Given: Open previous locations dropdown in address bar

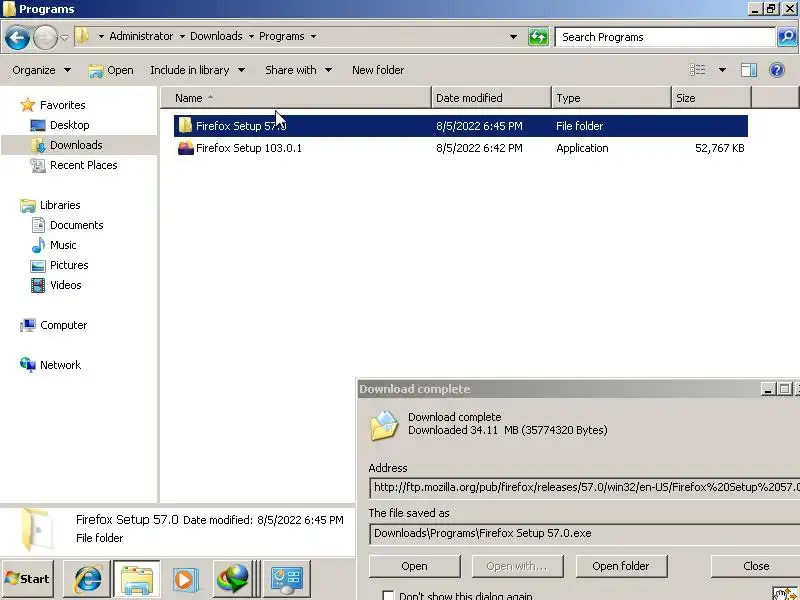Looking at the screenshot, I should pyautogui.click(x=513, y=37).
